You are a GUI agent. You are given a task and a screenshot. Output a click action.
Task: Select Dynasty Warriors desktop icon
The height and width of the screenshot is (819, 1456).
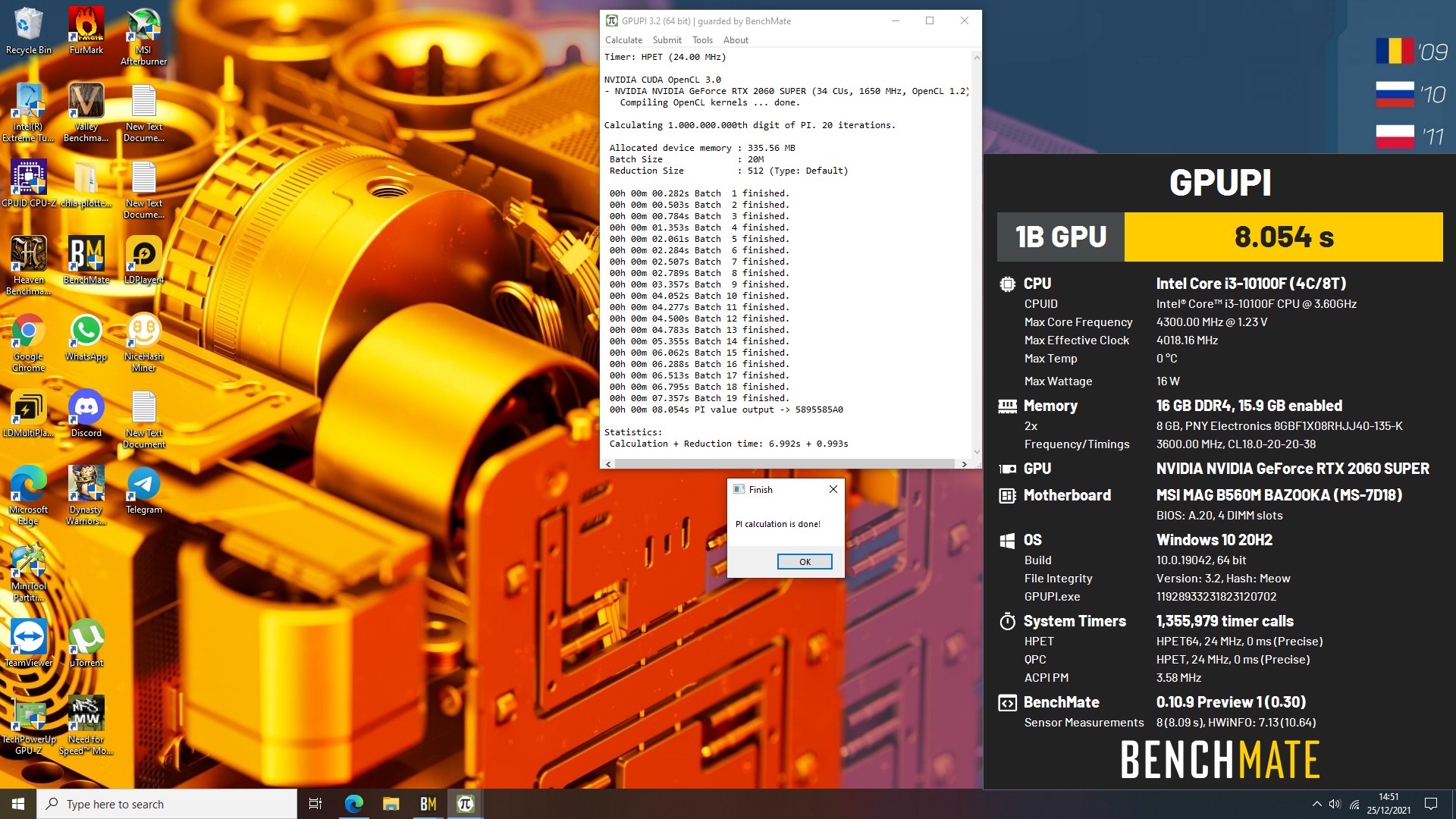(86, 495)
